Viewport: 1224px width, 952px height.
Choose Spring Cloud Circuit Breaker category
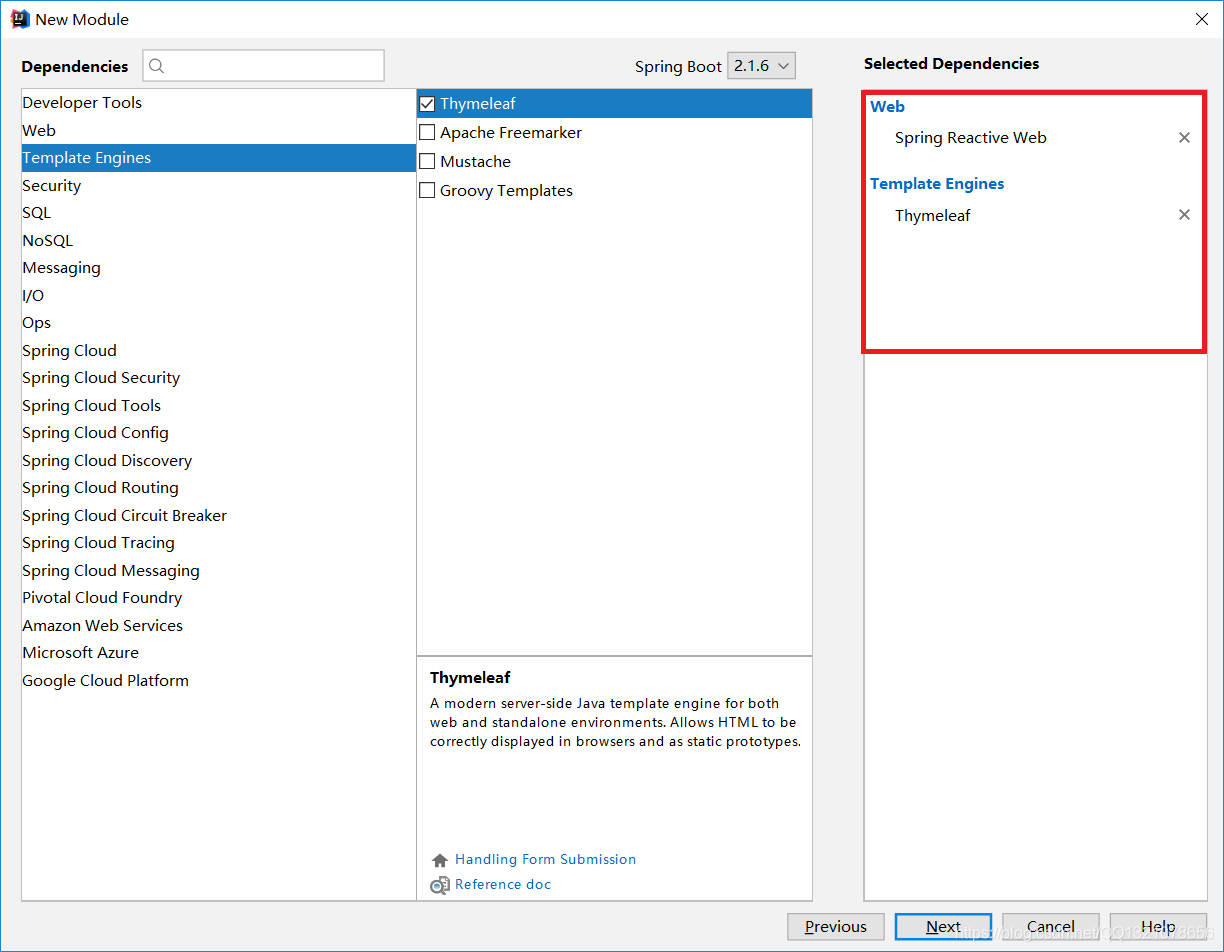(219, 516)
